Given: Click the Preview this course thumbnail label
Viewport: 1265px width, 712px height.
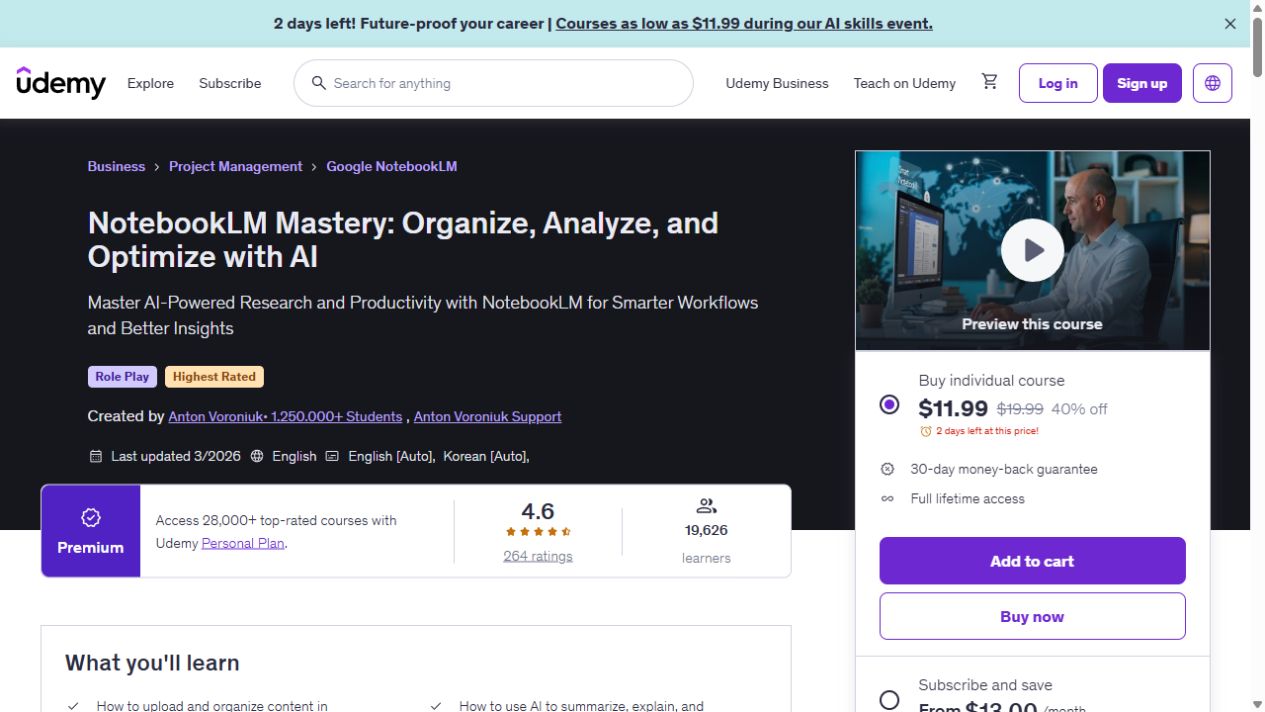Looking at the screenshot, I should point(1032,324).
